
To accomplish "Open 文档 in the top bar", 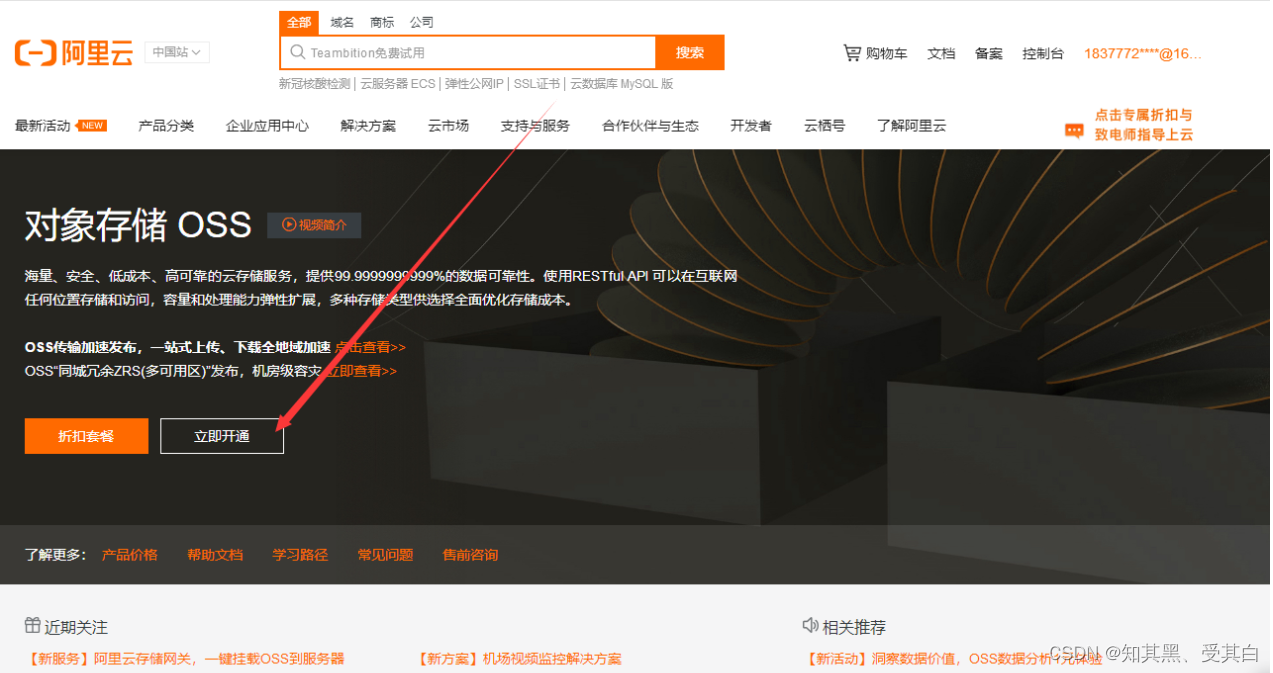I will tap(941, 53).
